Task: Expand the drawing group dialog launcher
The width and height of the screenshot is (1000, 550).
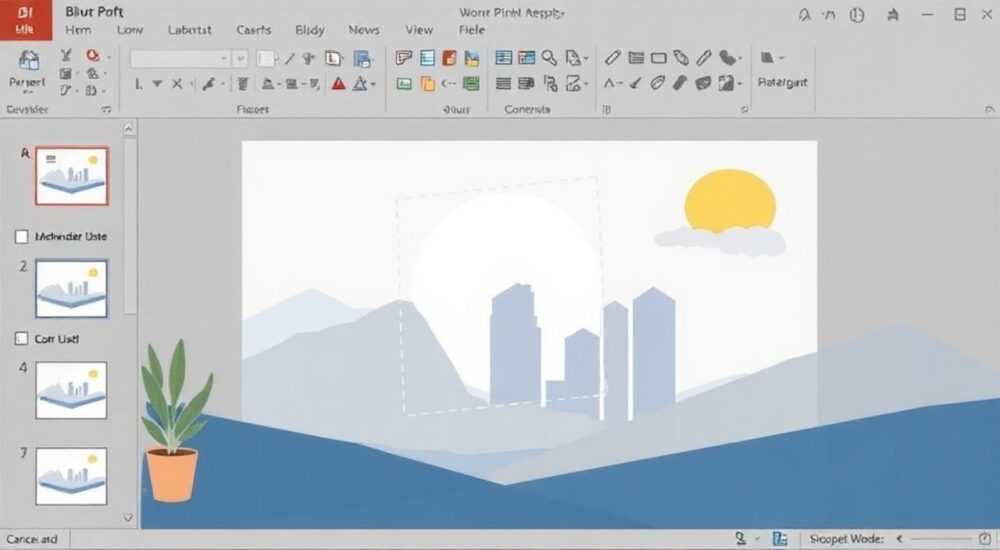Action: tap(744, 110)
